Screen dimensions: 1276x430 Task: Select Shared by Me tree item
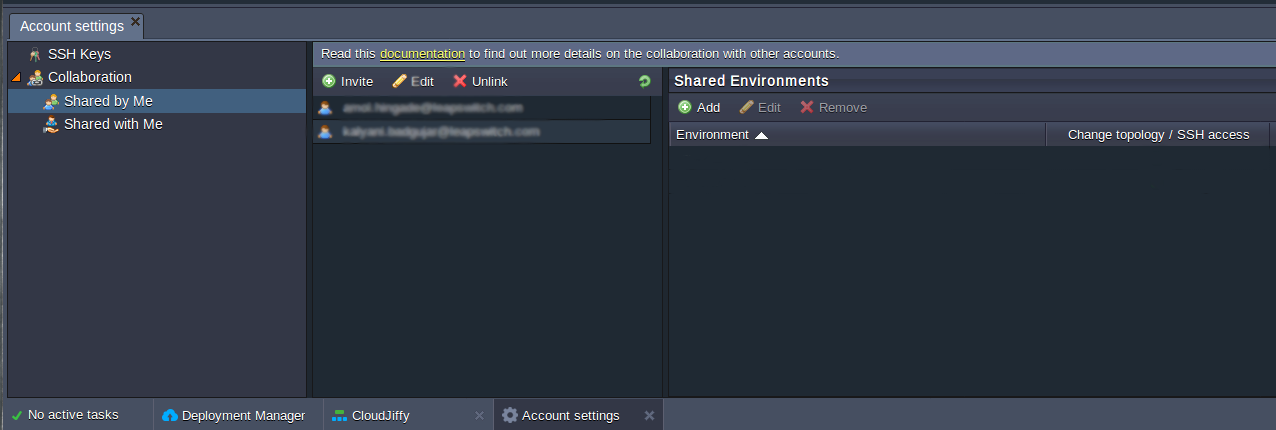108,101
